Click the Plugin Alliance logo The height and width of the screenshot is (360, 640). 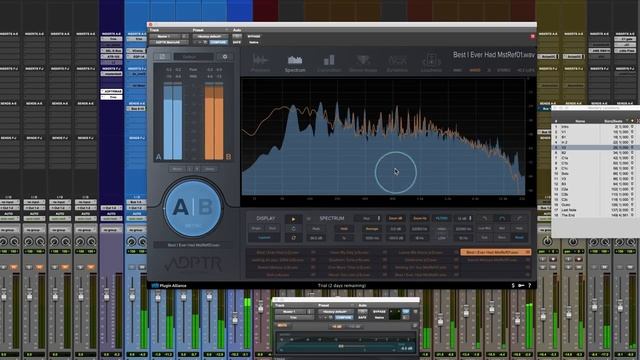pyautogui.click(x=169, y=286)
